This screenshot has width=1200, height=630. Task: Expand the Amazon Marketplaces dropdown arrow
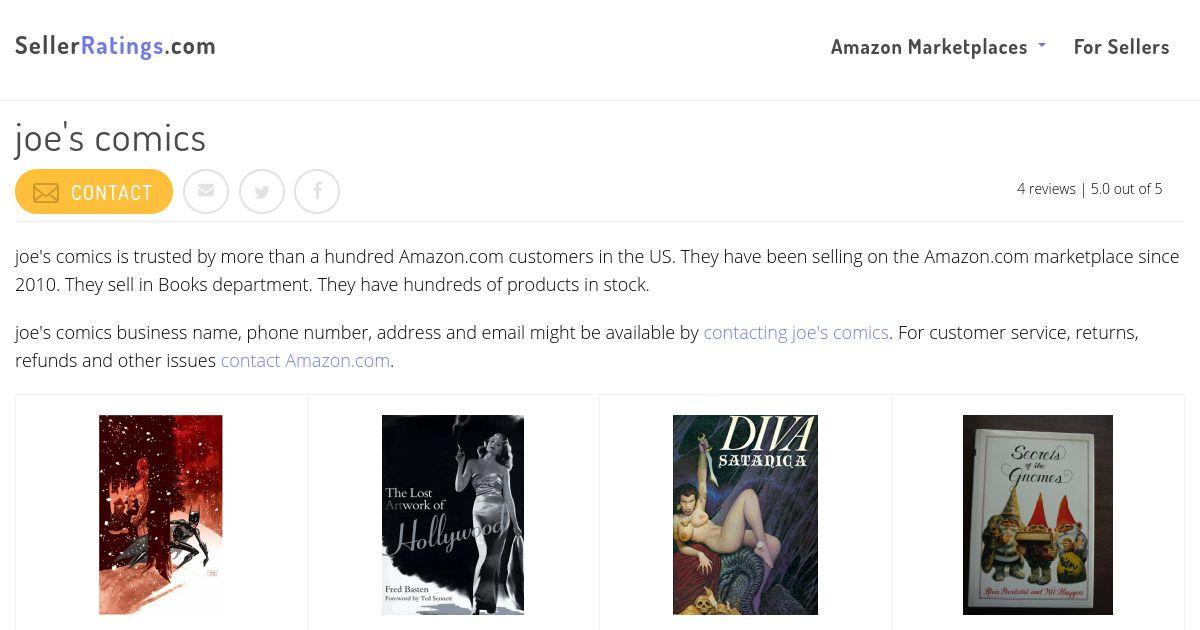(x=1042, y=46)
